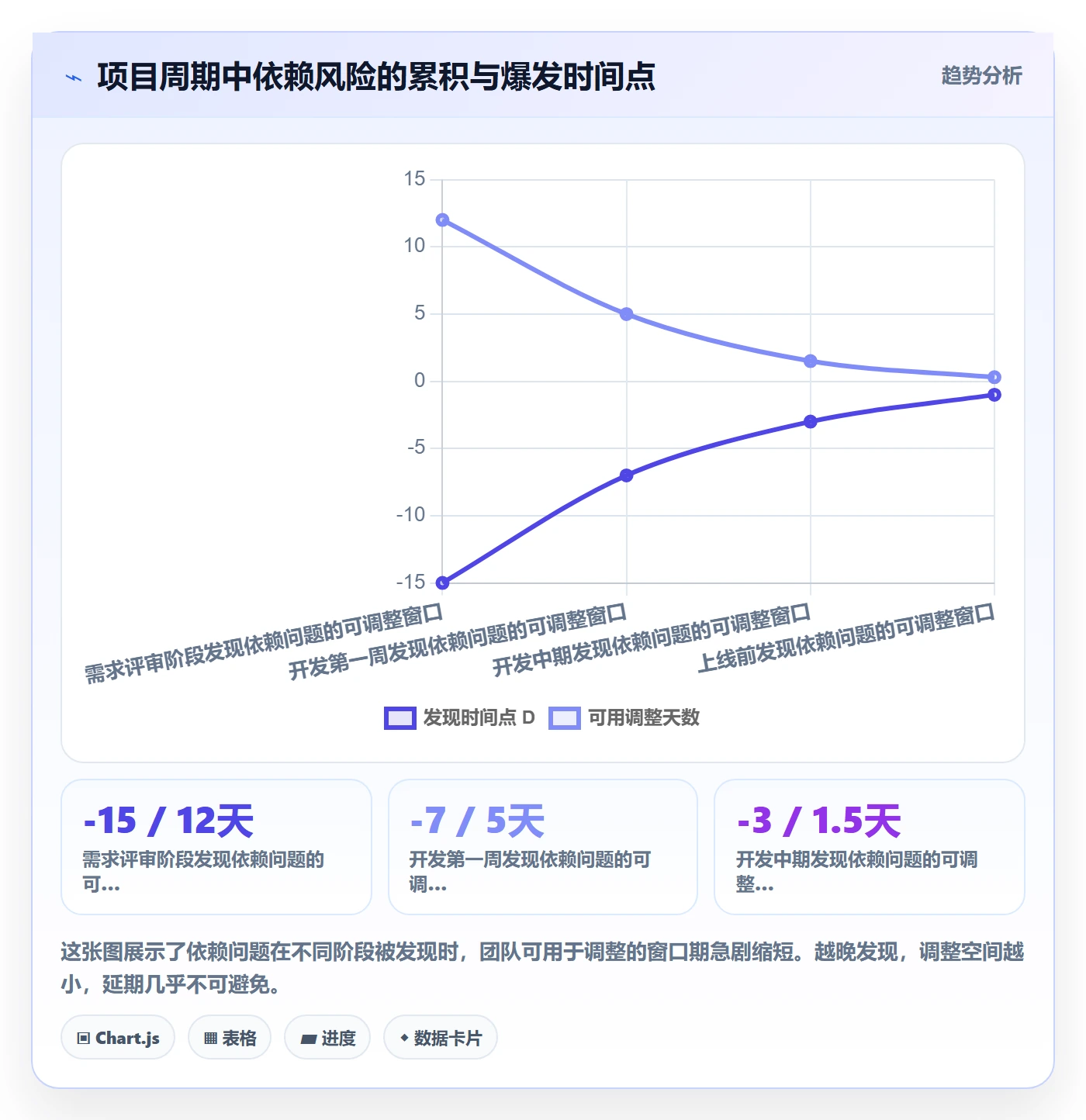Click the y-axis tick label 10
Viewport: 1086px width, 1120px height.
tap(415, 246)
